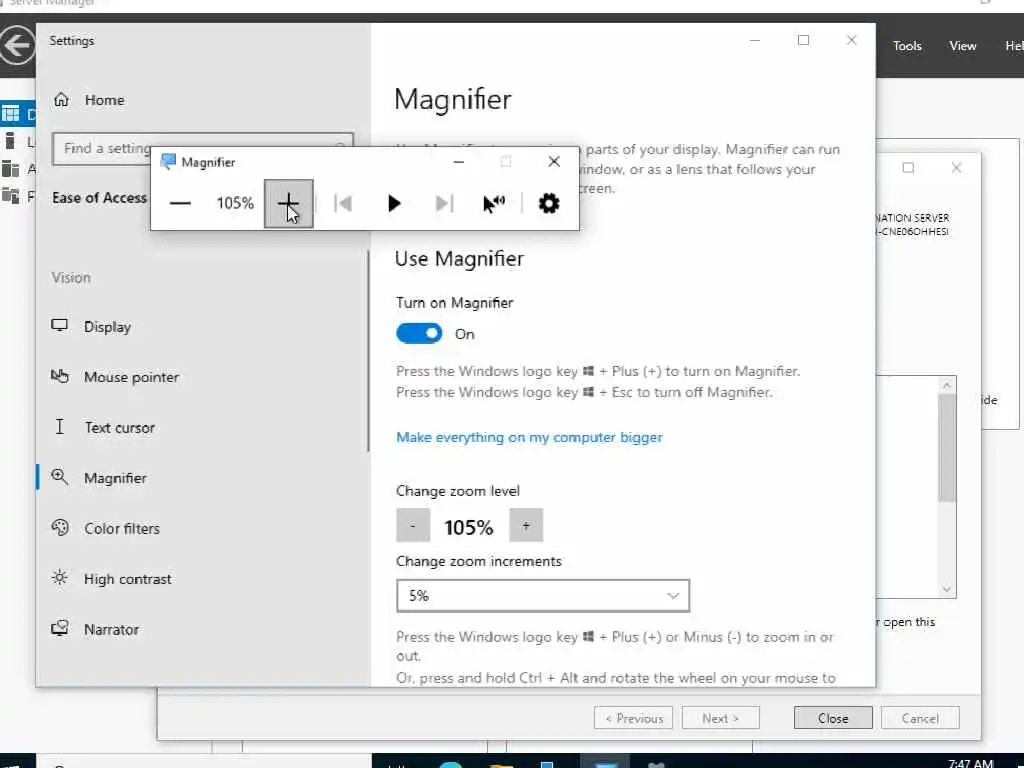Click the High contrast sun icon
The image size is (1024, 768).
[59, 578]
